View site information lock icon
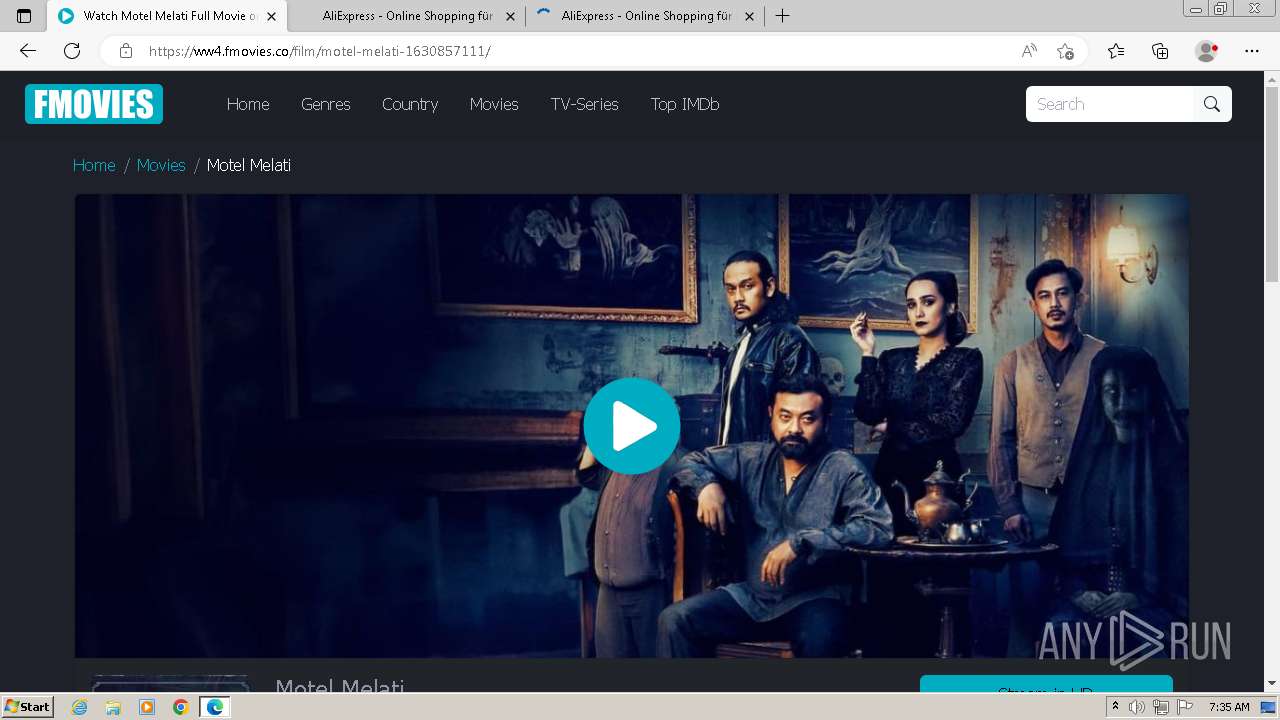 [125, 51]
